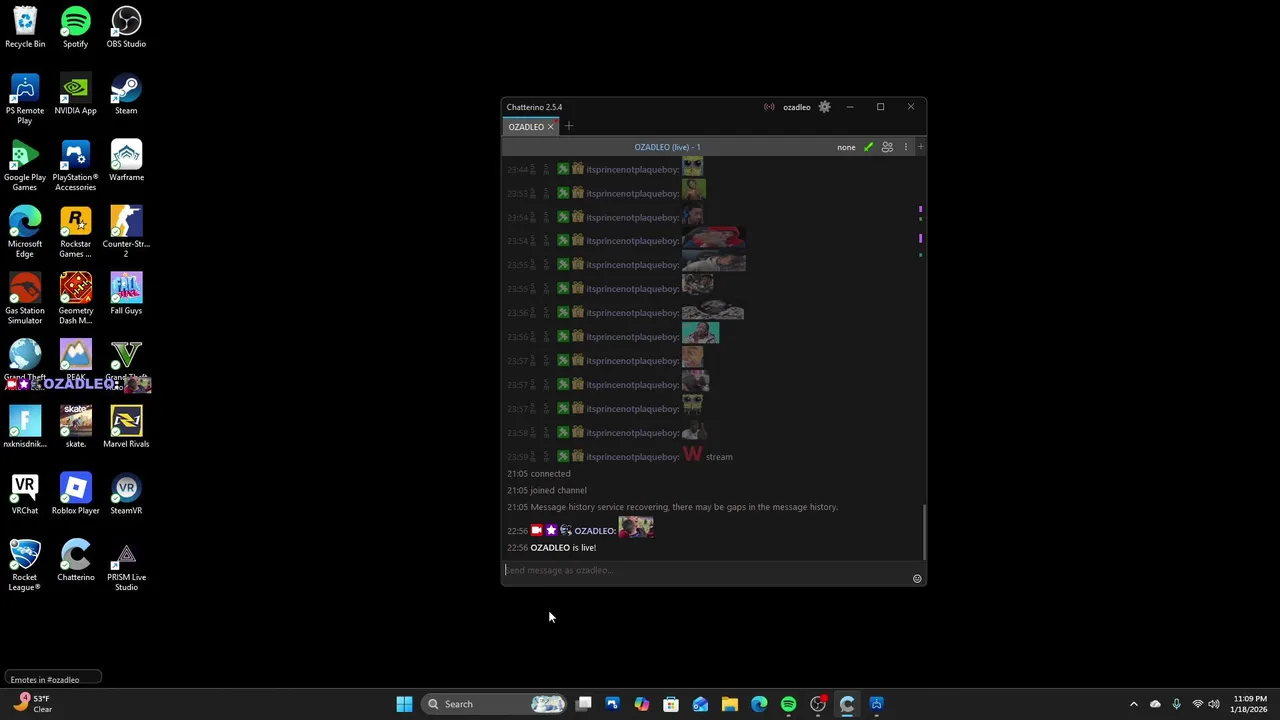Show hidden system tray icons chevron
The image size is (1280, 720).
coord(1133,704)
